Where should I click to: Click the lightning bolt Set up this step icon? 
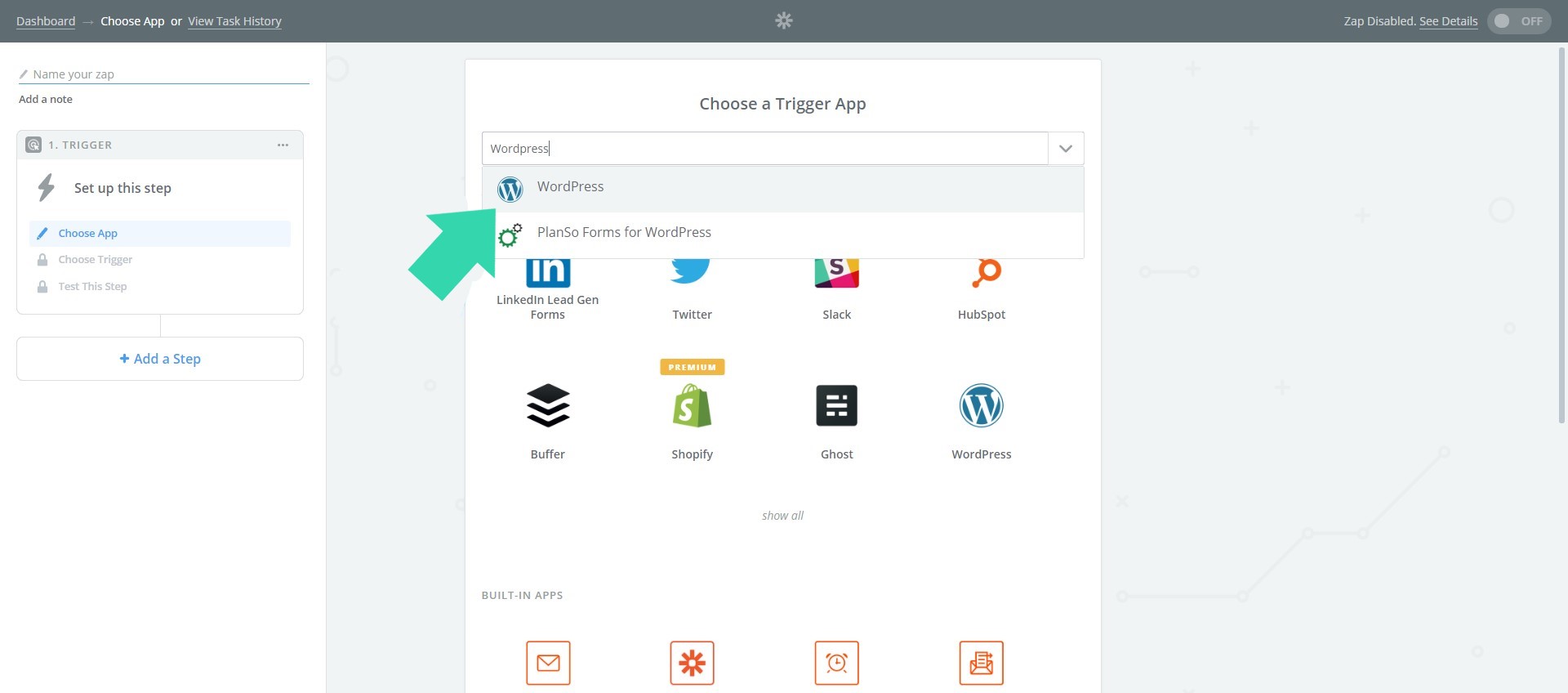[x=47, y=187]
